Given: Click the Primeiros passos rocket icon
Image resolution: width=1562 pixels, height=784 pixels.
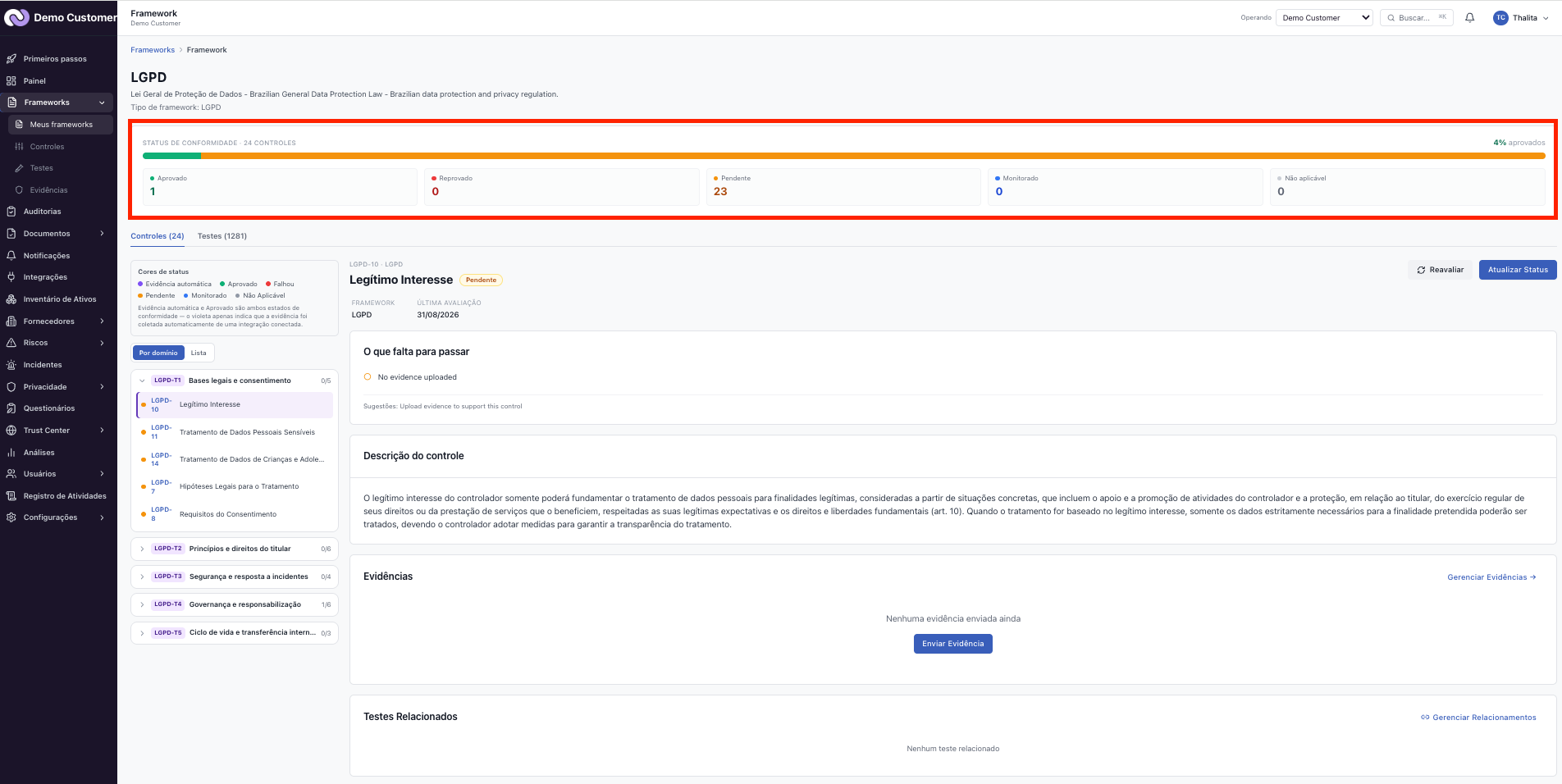Looking at the screenshot, I should coord(11,59).
